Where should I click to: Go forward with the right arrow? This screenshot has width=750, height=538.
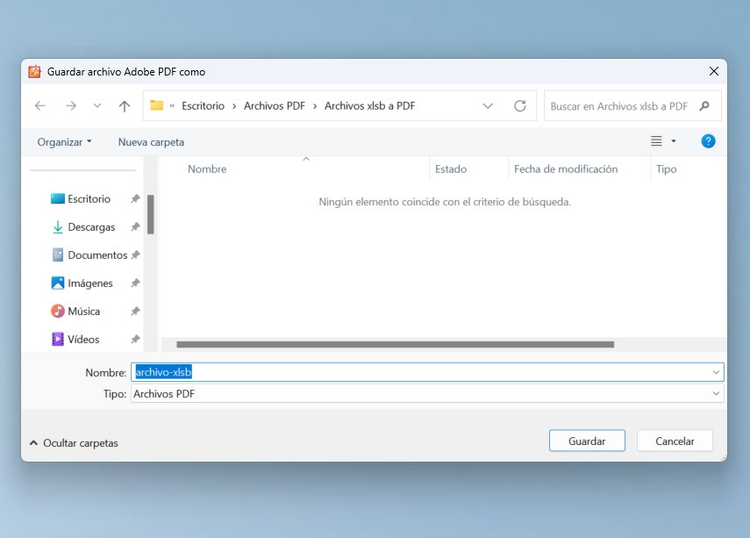70,106
